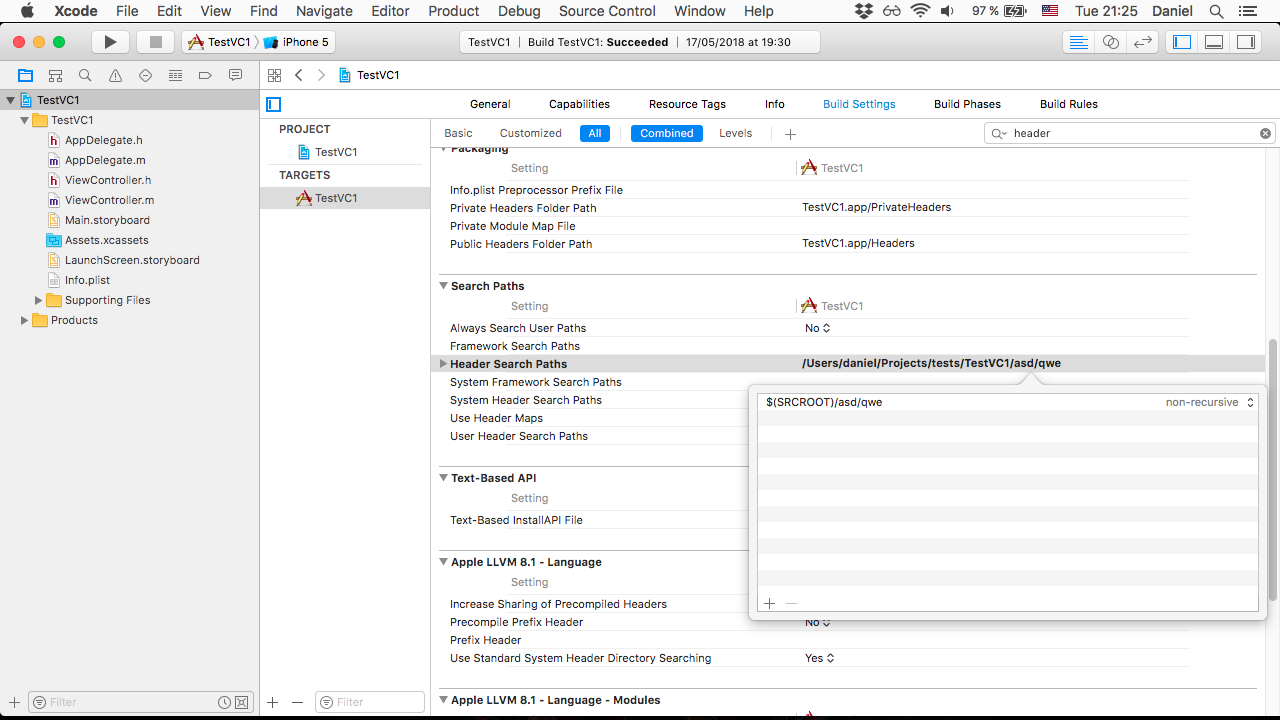Stop the running task button

[x=155, y=42]
